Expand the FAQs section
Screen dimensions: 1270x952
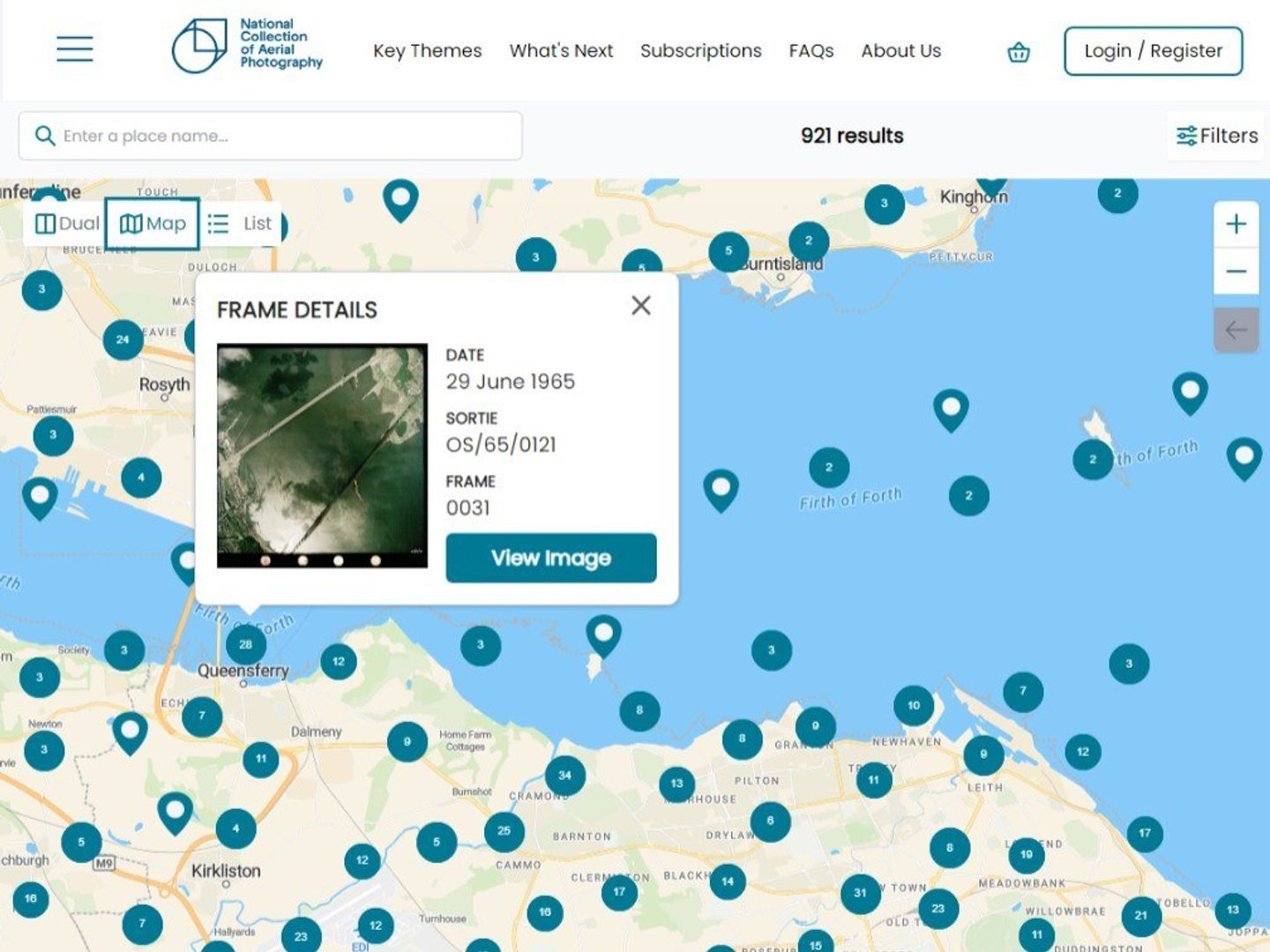[x=811, y=51]
